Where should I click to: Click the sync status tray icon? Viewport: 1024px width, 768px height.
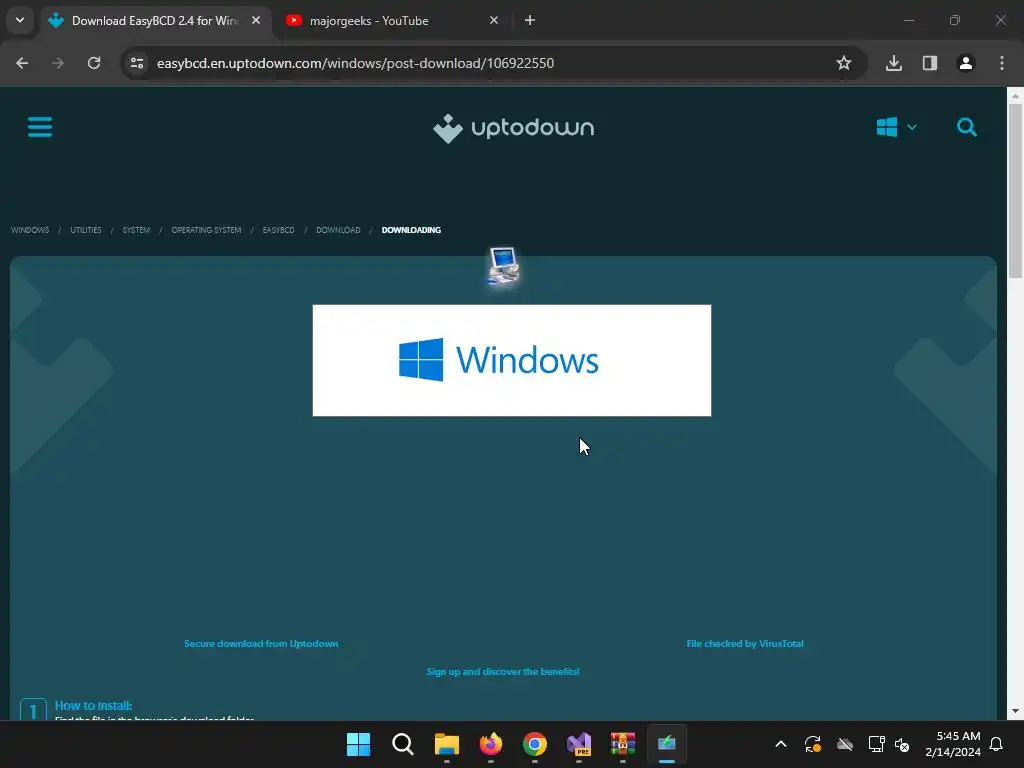pos(812,744)
